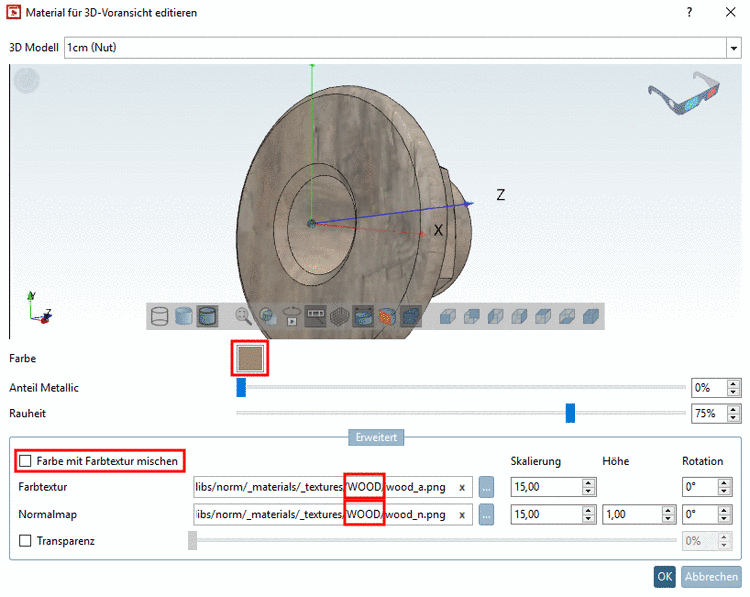Increase Normalmap Skalierung value
Screen dimensions: 750x597
(588, 510)
